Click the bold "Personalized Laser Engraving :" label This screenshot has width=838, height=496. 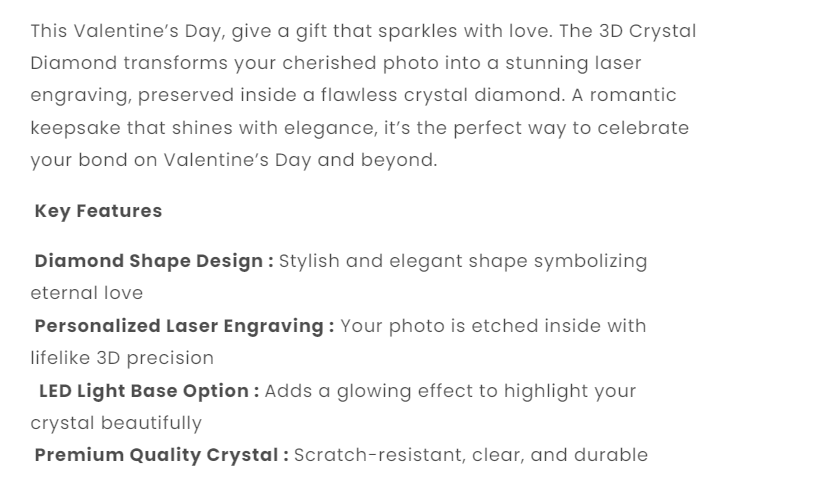coord(184,326)
